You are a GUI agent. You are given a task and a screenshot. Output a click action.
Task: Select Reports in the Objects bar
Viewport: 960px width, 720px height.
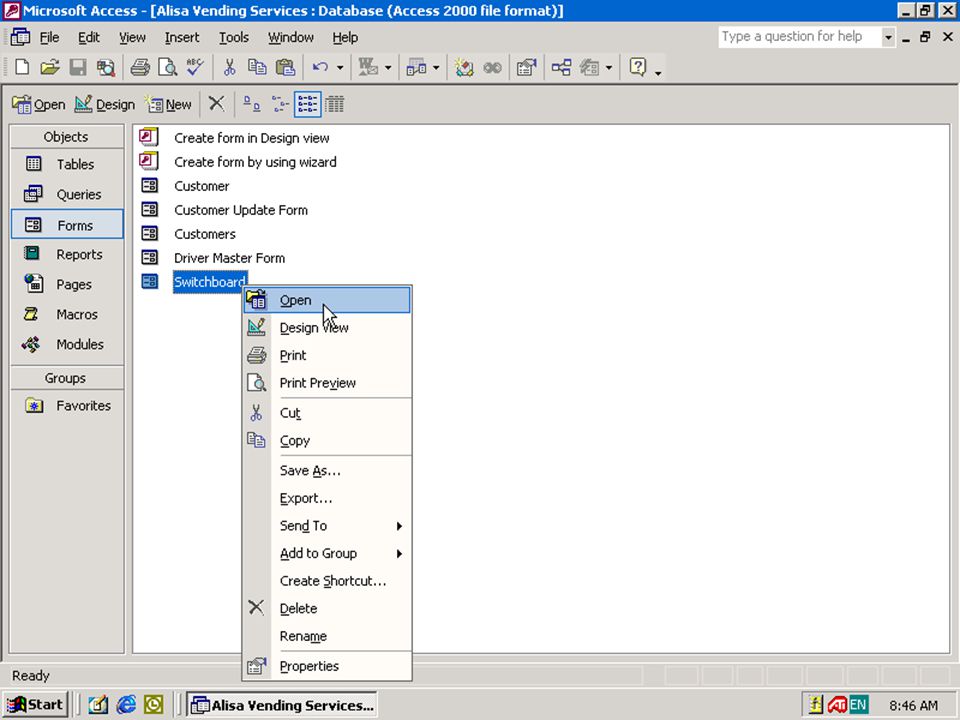67,254
